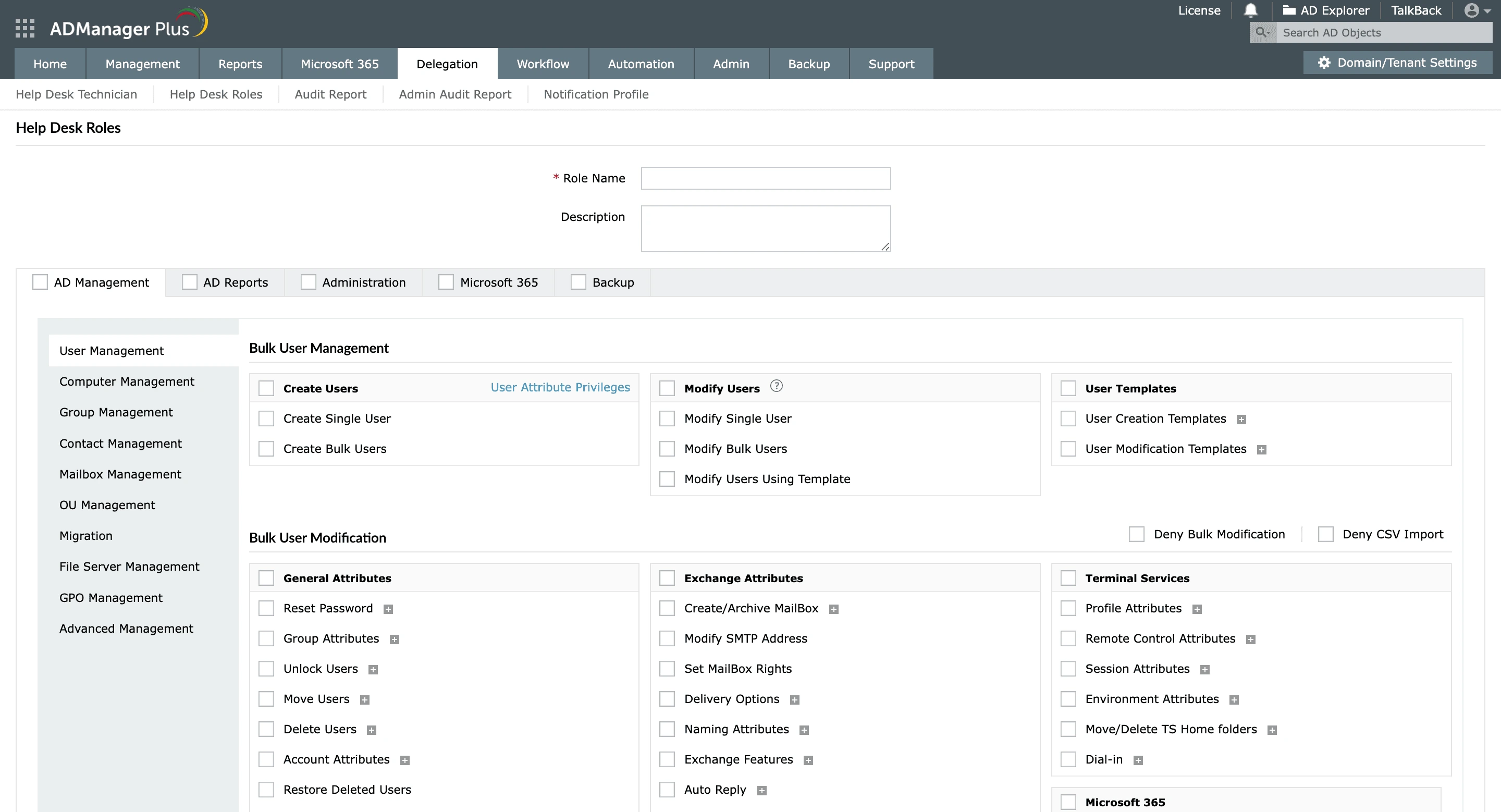Select Group Management in sidebar

[x=116, y=412]
